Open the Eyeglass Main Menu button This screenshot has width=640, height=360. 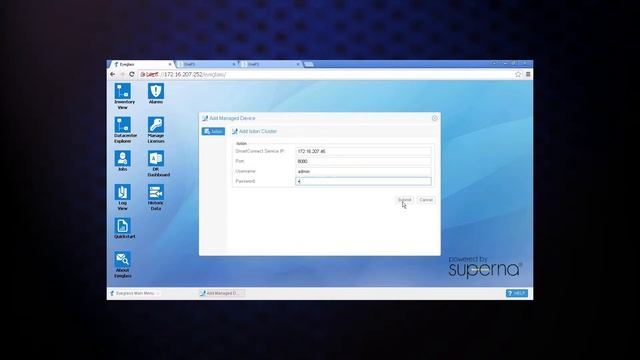coord(135,293)
